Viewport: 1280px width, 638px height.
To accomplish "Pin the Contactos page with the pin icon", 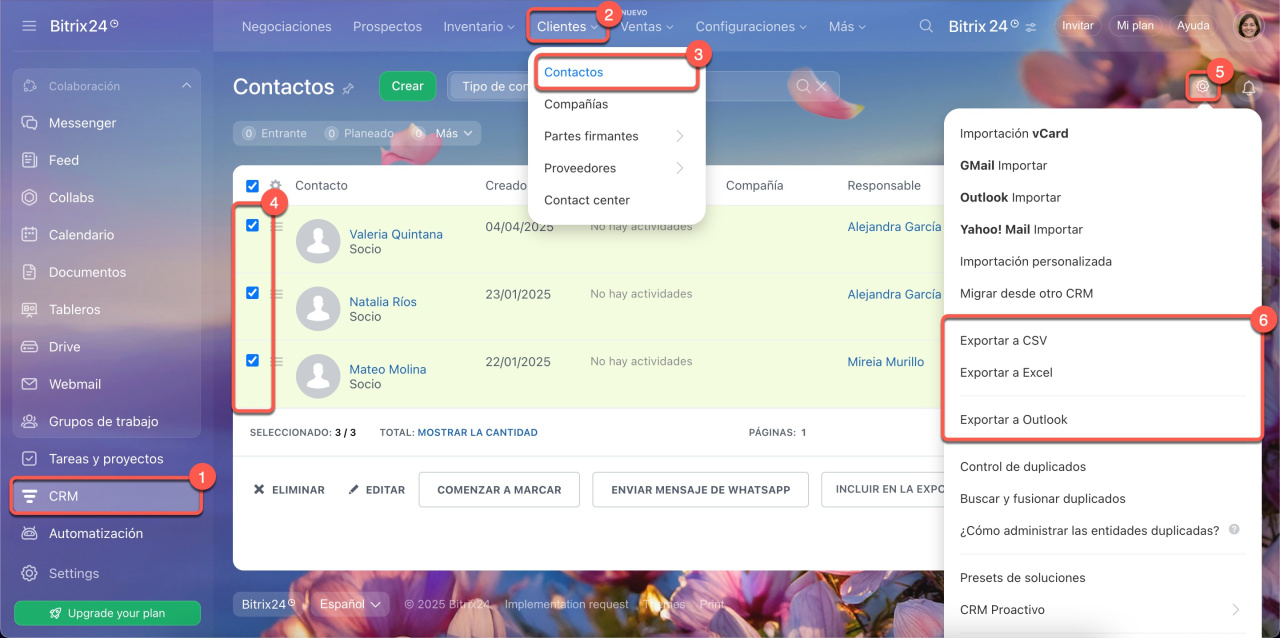I will tap(348, 88).
